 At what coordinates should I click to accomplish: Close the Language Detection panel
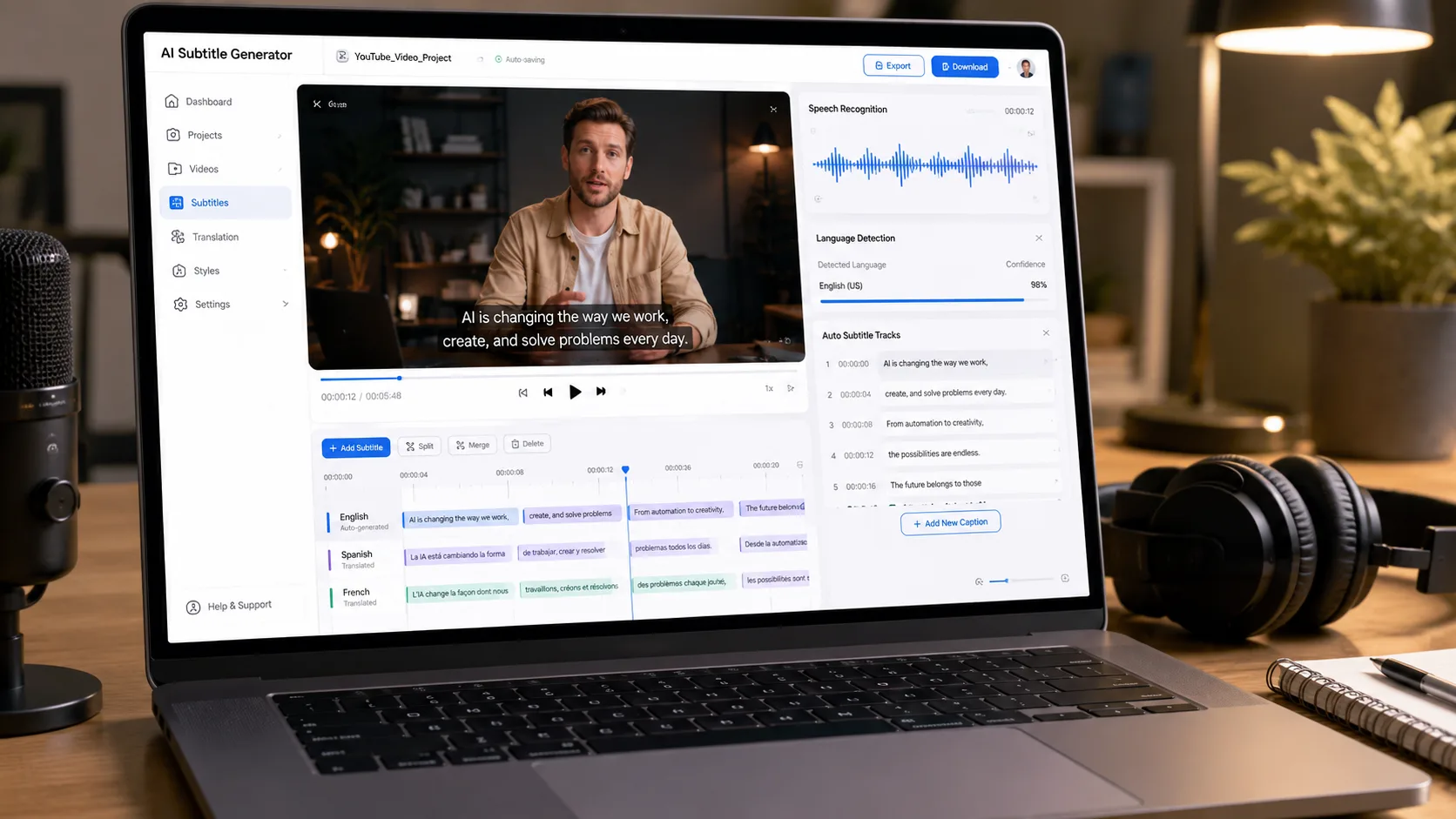pos(1039,238)
